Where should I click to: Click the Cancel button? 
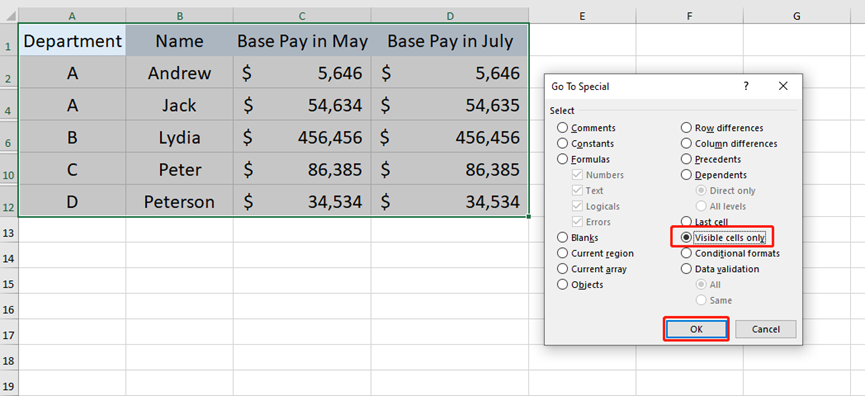(766, 329)
